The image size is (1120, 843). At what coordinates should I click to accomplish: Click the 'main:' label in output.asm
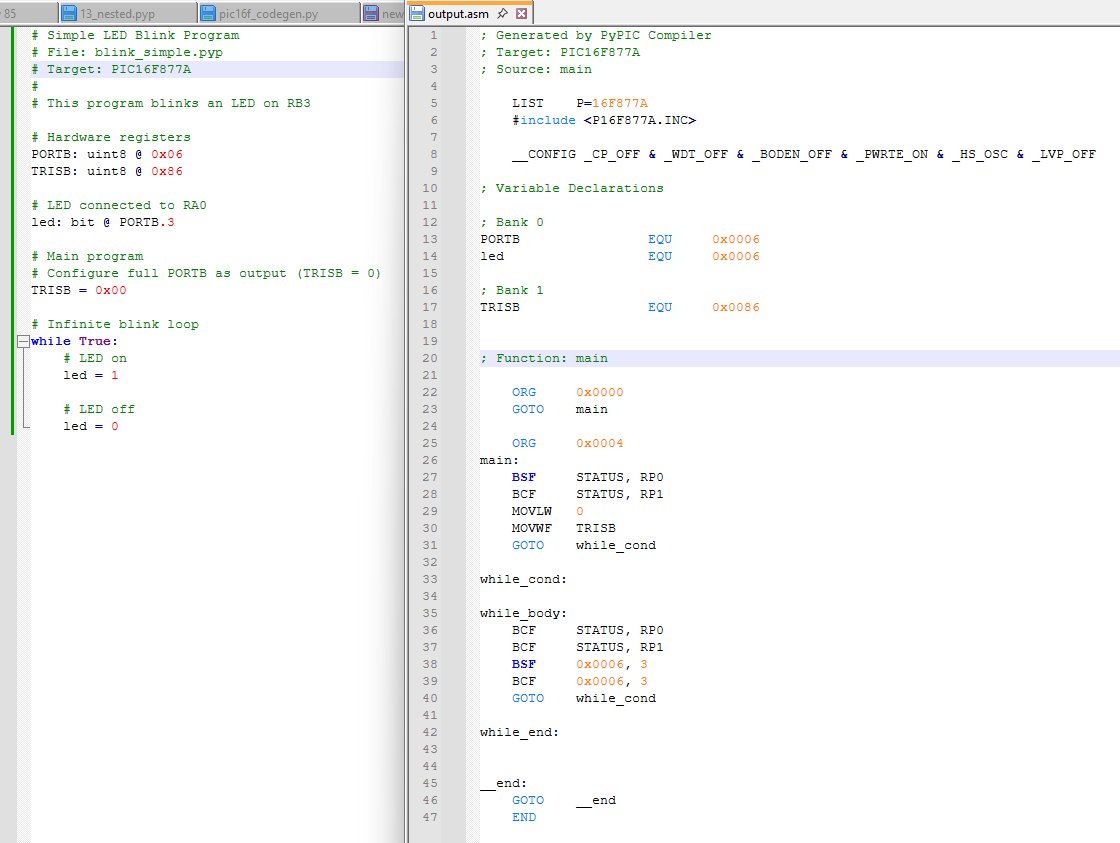pyautogui.click(x=499, y=461)
